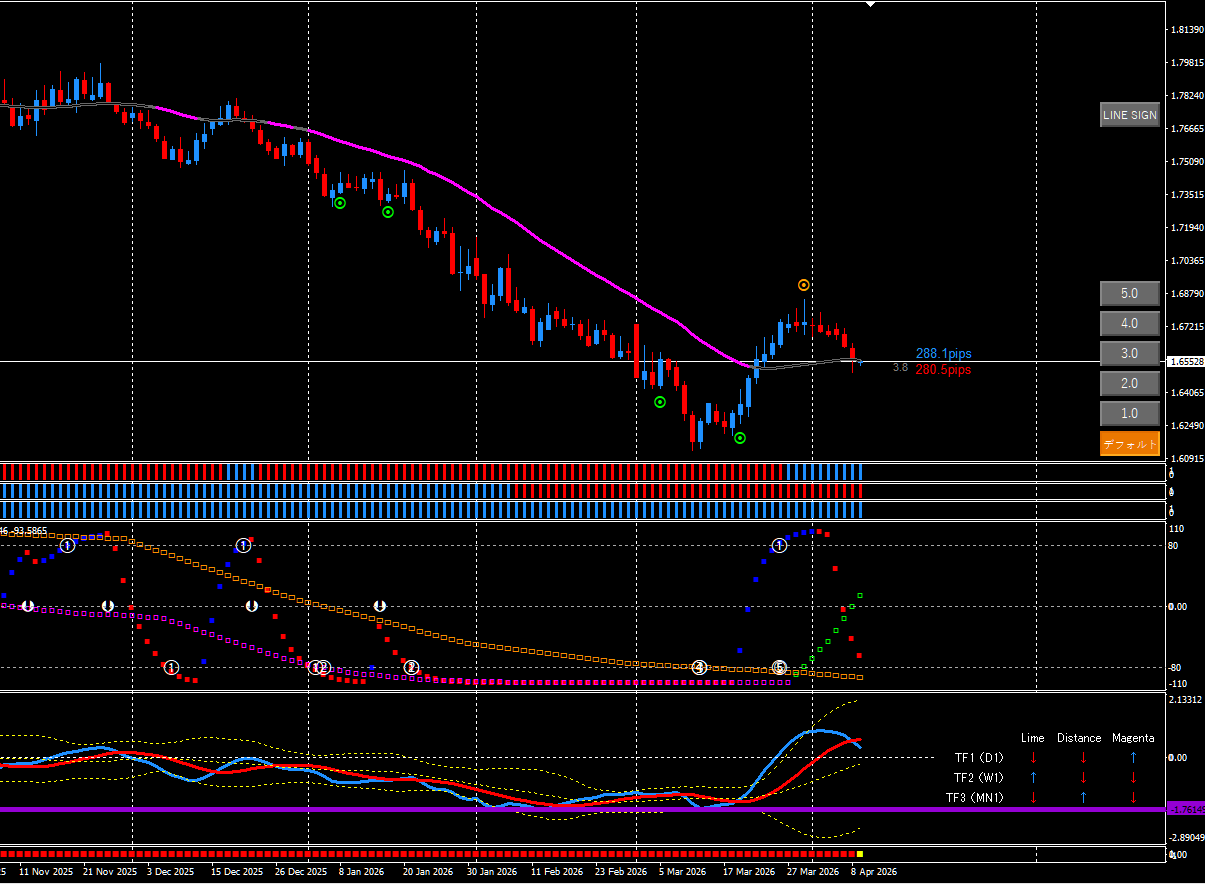Click TF3 (MN1) Distance up arrow
Viewport: 1205px width, 885px height.
(1083, 798)
